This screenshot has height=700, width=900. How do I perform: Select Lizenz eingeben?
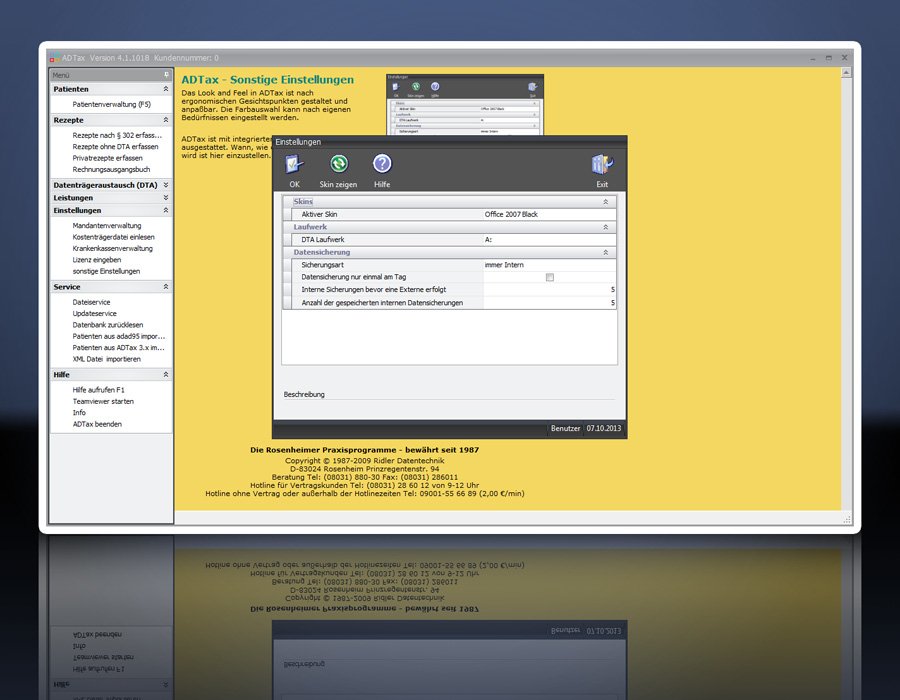96,260
